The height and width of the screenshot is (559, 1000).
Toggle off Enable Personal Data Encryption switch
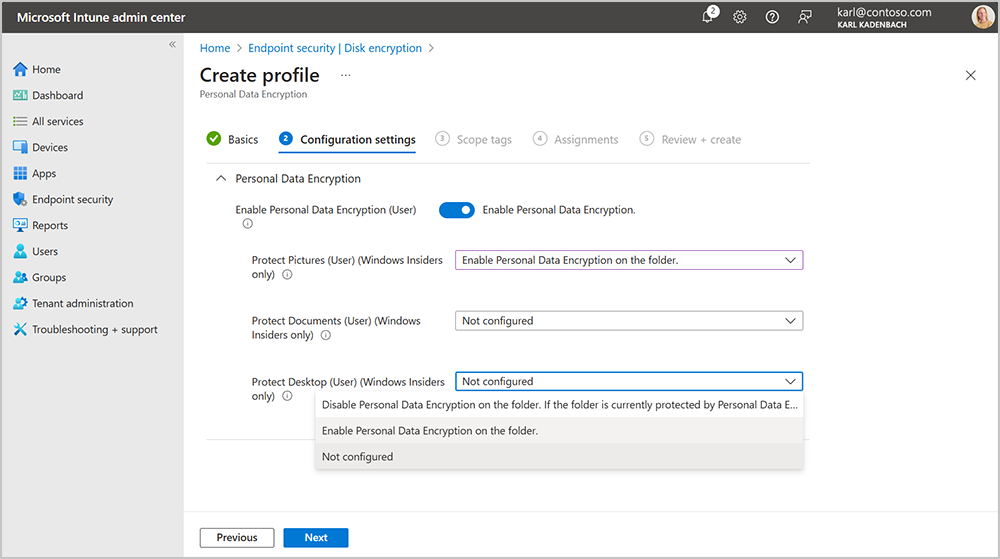click(457, 210)
